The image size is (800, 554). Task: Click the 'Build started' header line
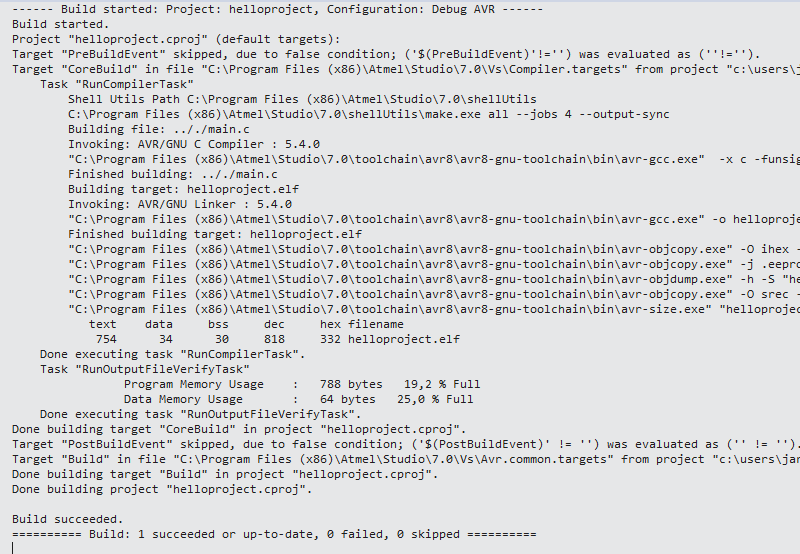[x=278, y=9]
